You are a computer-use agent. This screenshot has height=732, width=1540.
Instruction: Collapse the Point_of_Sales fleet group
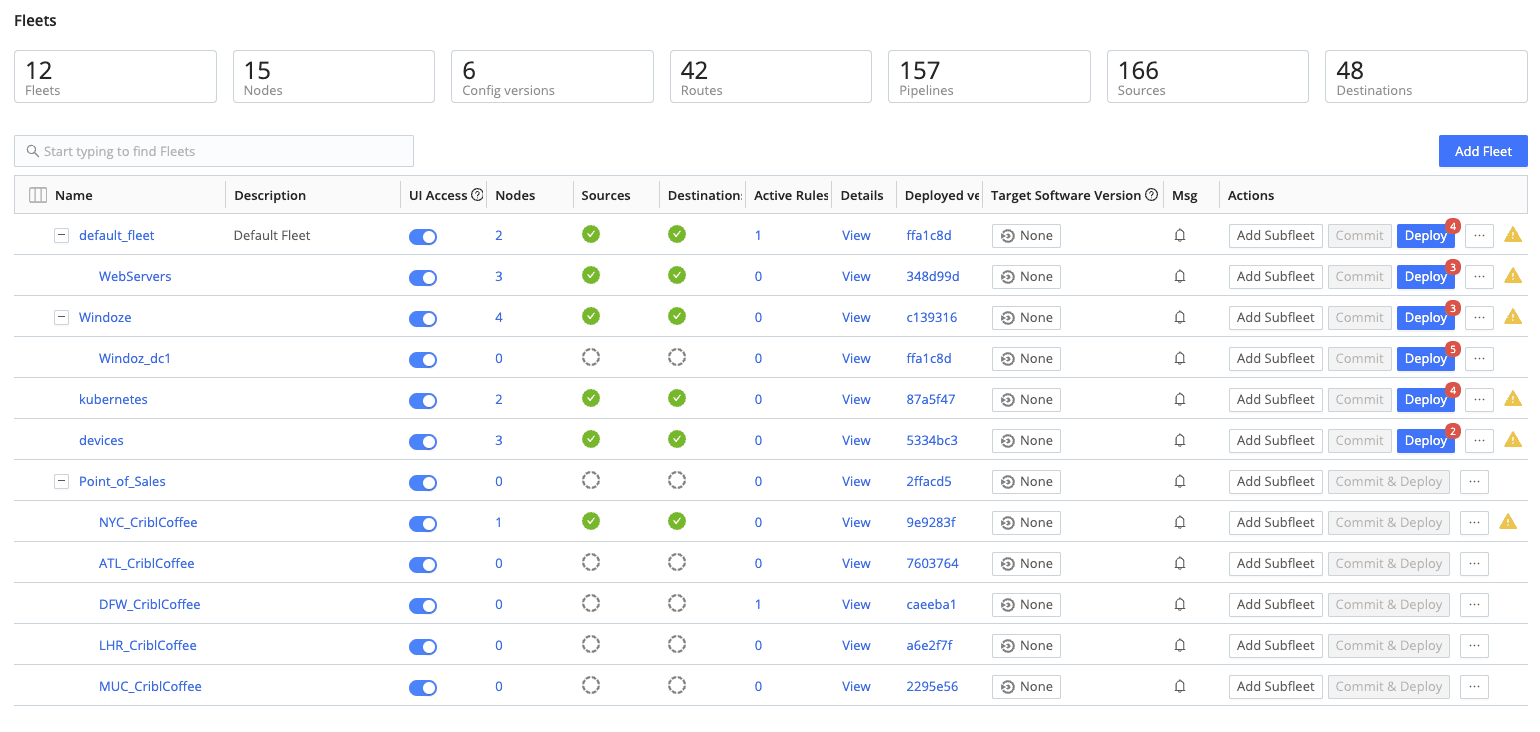pos(61,482)
